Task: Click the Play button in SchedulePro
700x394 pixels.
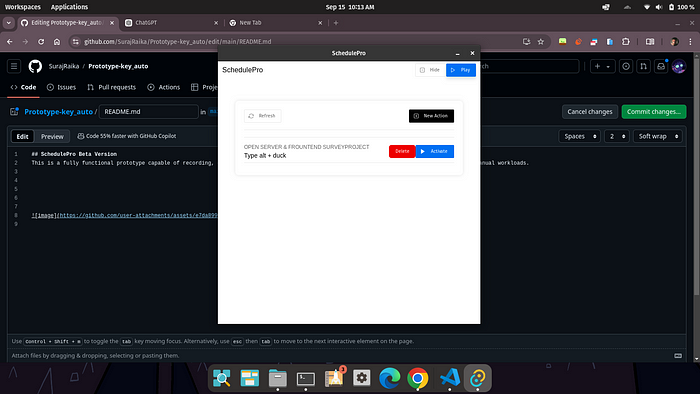Action: (x=461, y=70)
